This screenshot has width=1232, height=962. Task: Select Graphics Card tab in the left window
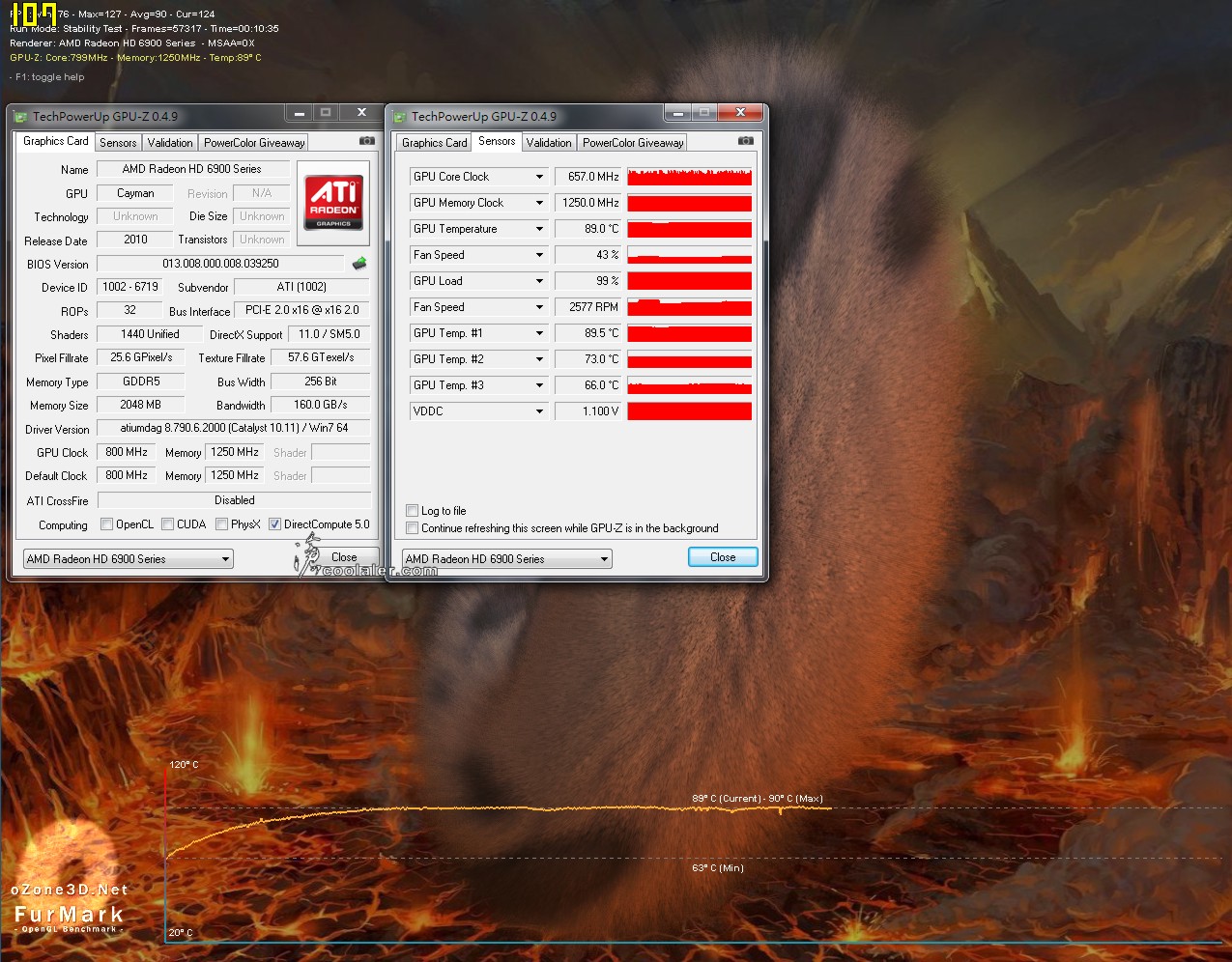coord(55,141)
